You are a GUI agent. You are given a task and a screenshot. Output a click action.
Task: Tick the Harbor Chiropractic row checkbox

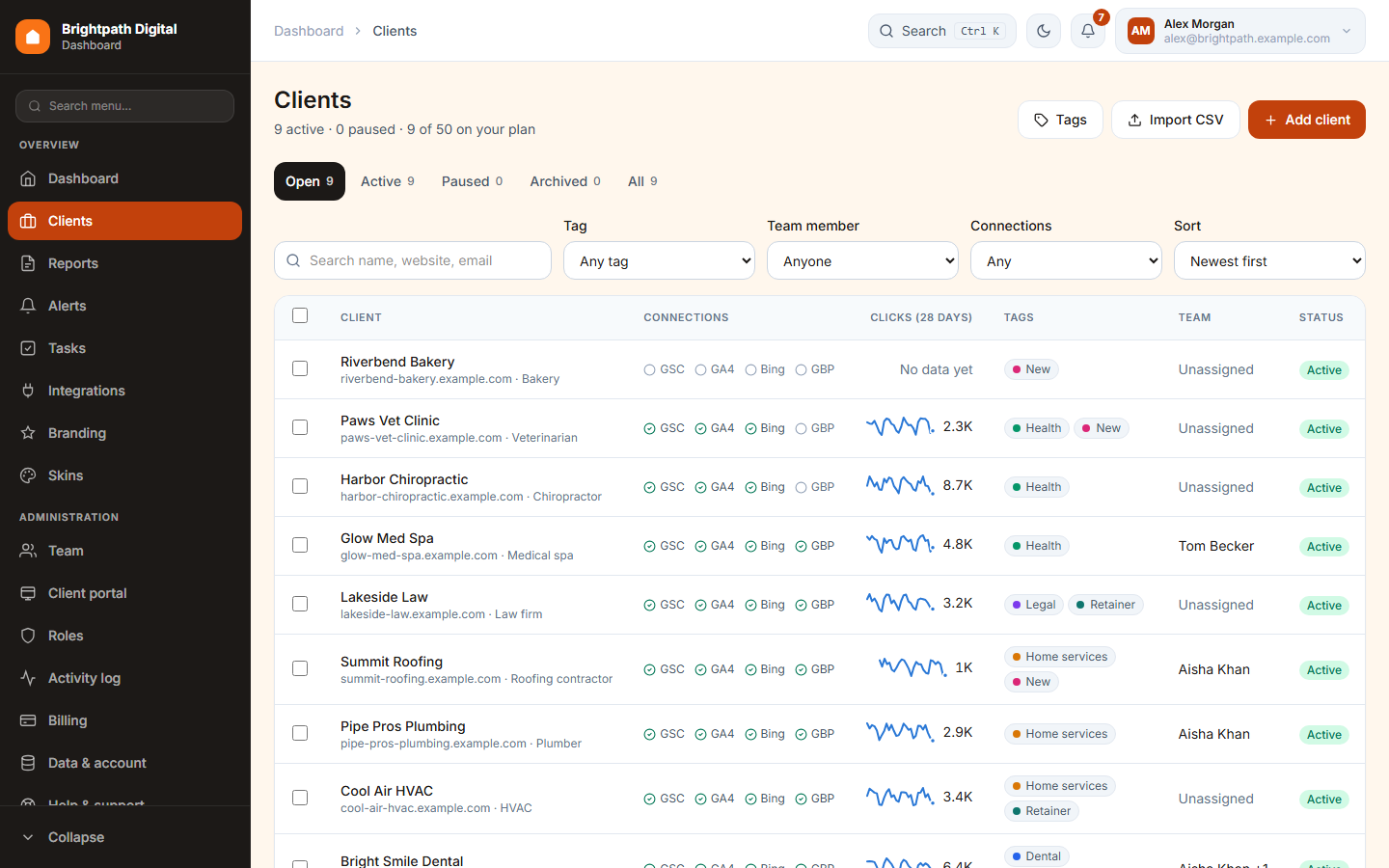coord(300,486)
